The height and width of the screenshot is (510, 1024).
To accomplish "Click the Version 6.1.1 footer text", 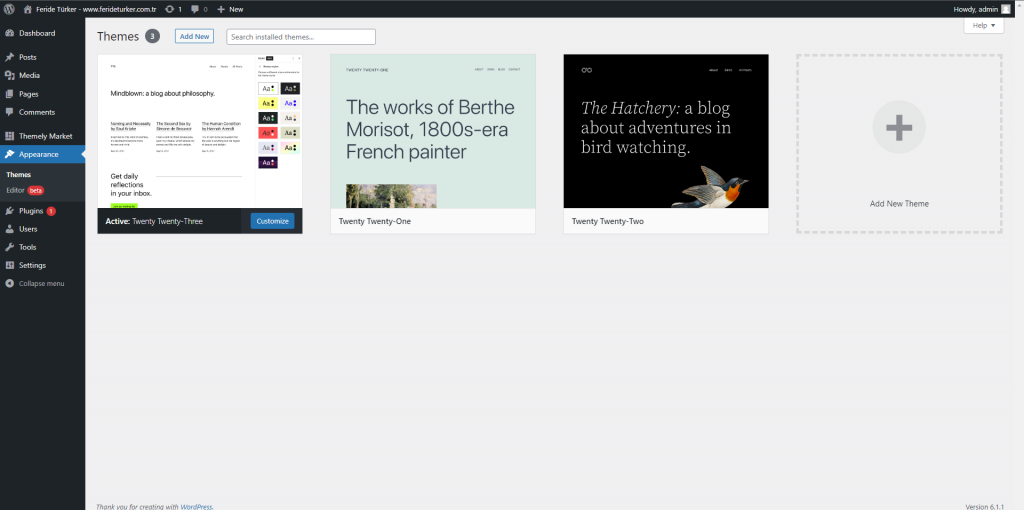I will tap(984, 507).
